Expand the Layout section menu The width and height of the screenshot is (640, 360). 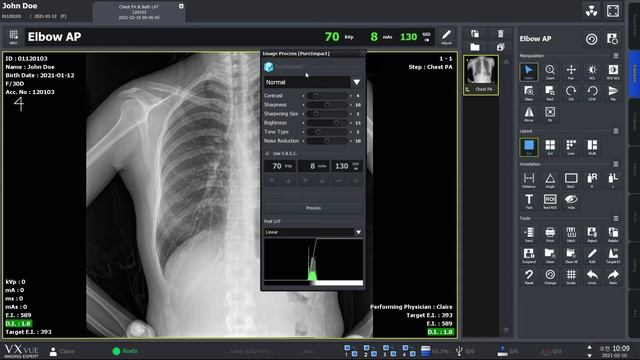pyautogui.click(x=616, y=131)
